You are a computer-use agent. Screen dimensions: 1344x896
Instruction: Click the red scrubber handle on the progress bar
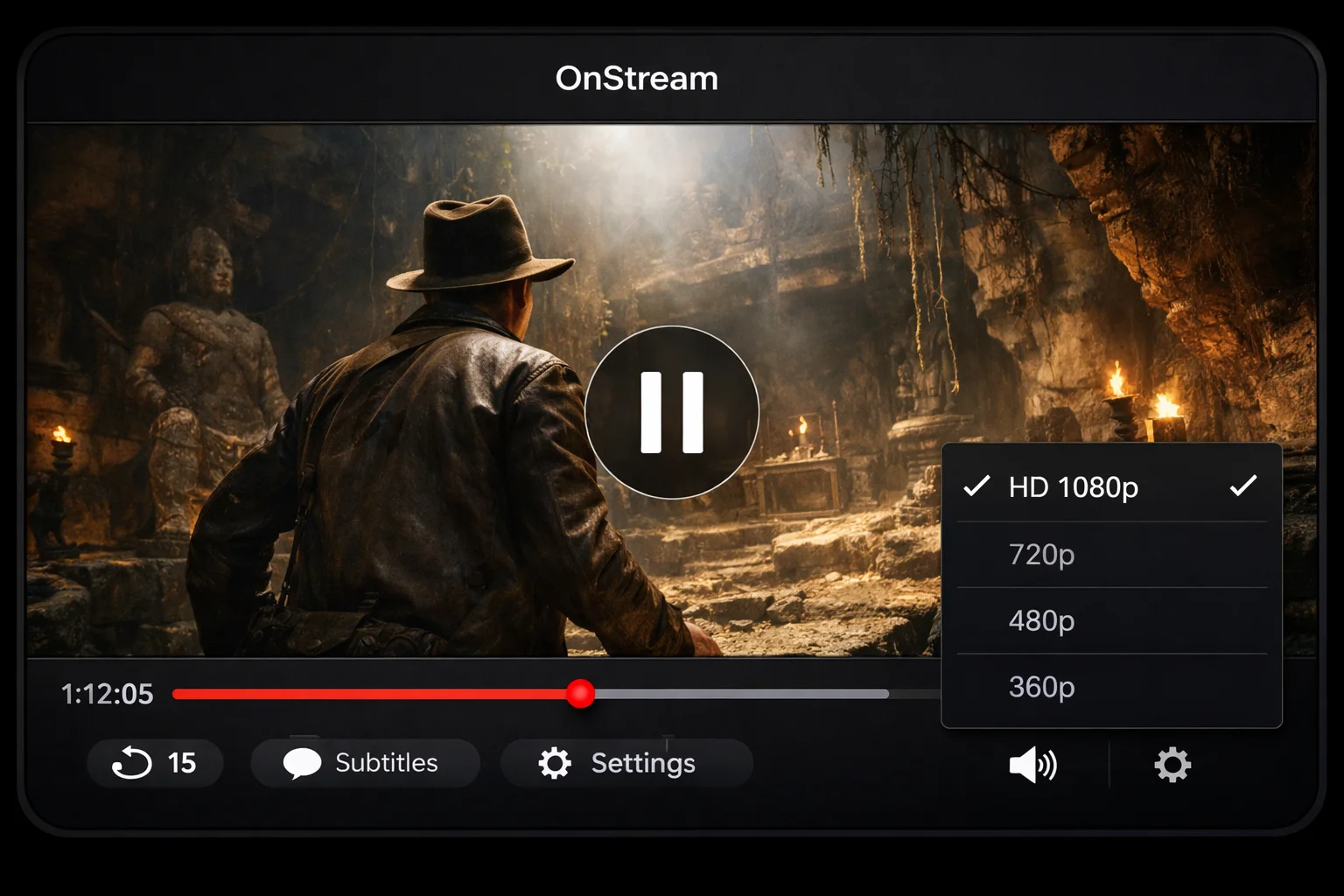click(x=580, y=694)
